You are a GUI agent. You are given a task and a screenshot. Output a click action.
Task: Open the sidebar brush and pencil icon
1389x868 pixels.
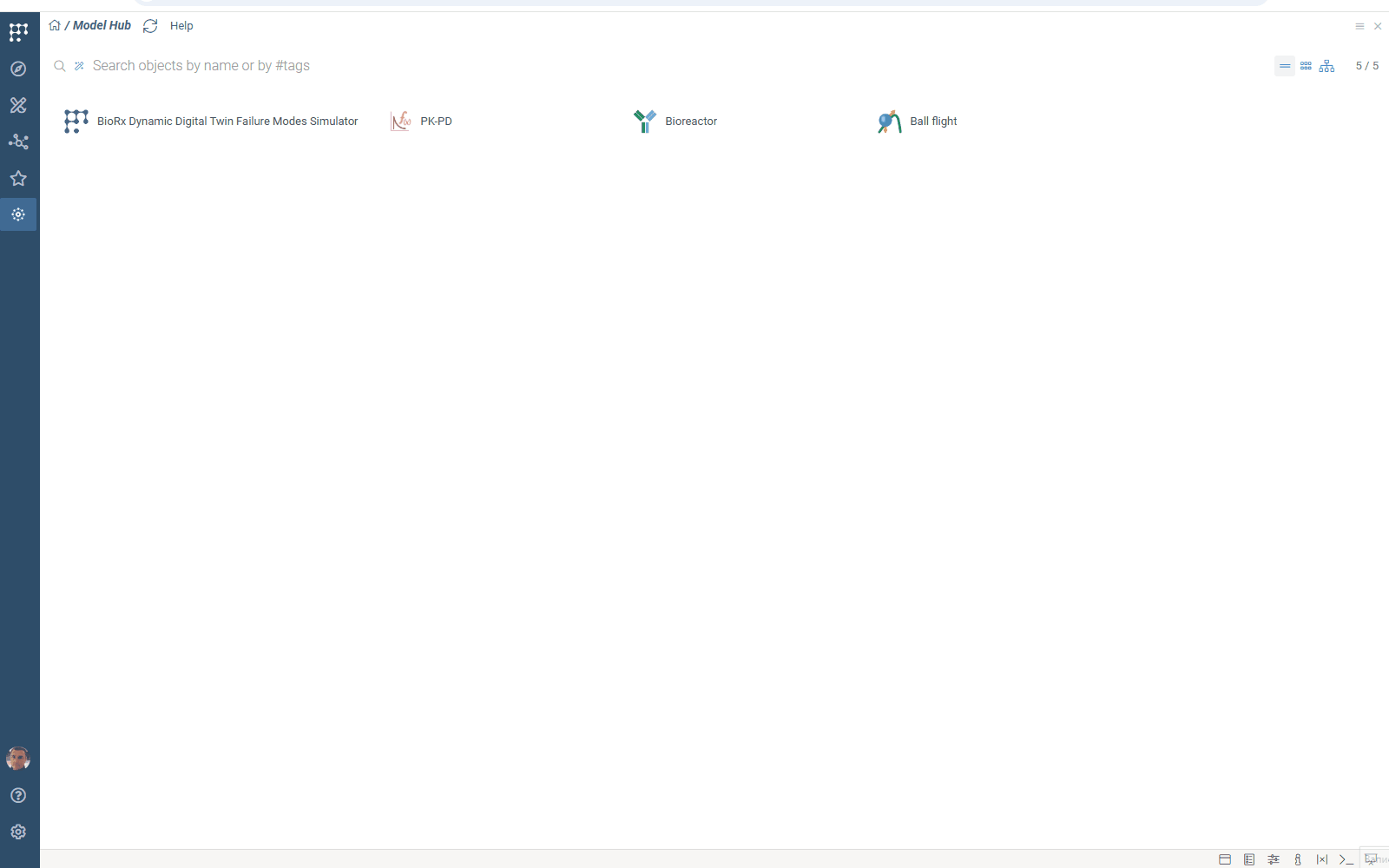(x=18, y=105)
